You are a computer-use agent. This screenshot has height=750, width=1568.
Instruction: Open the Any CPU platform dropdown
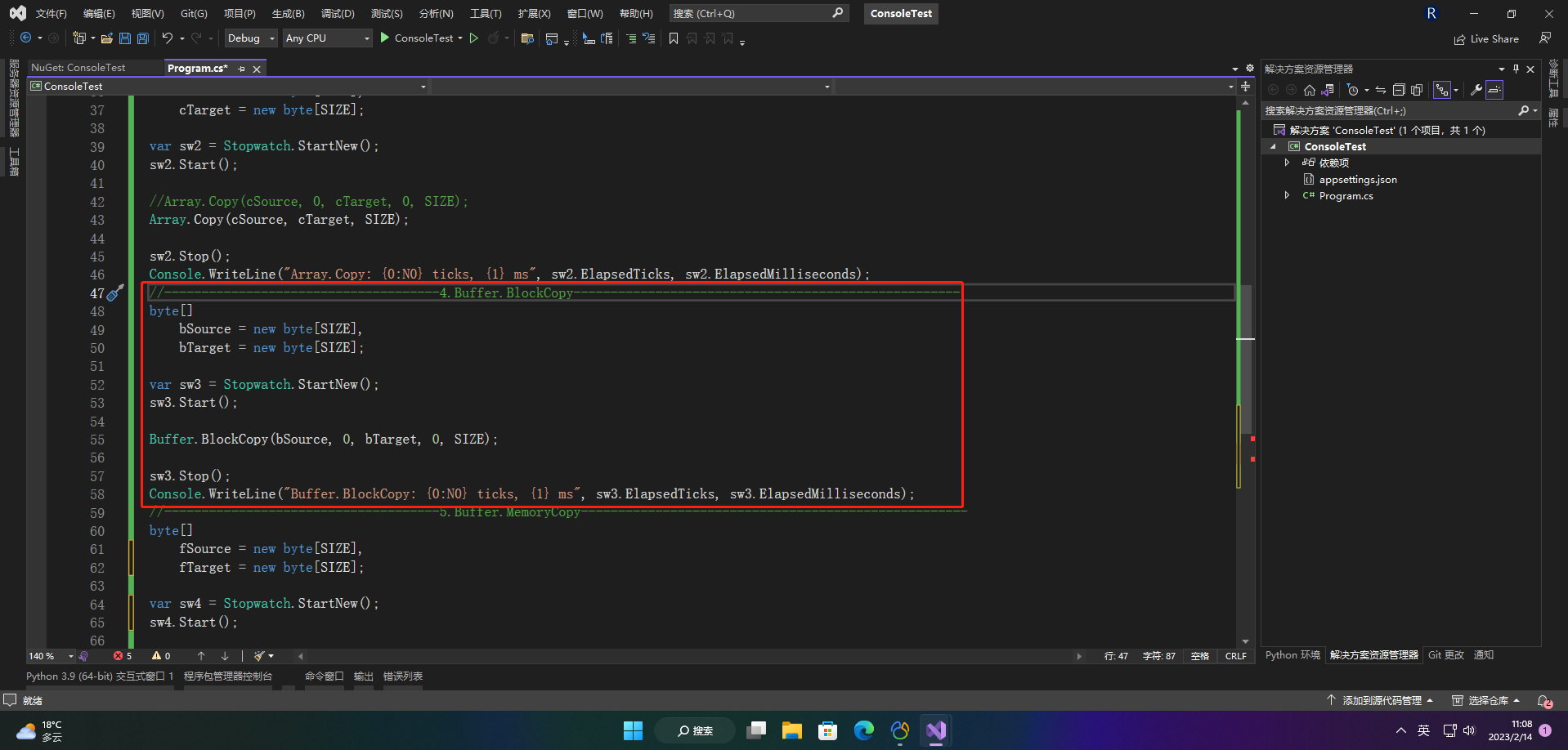coord(327,38)
